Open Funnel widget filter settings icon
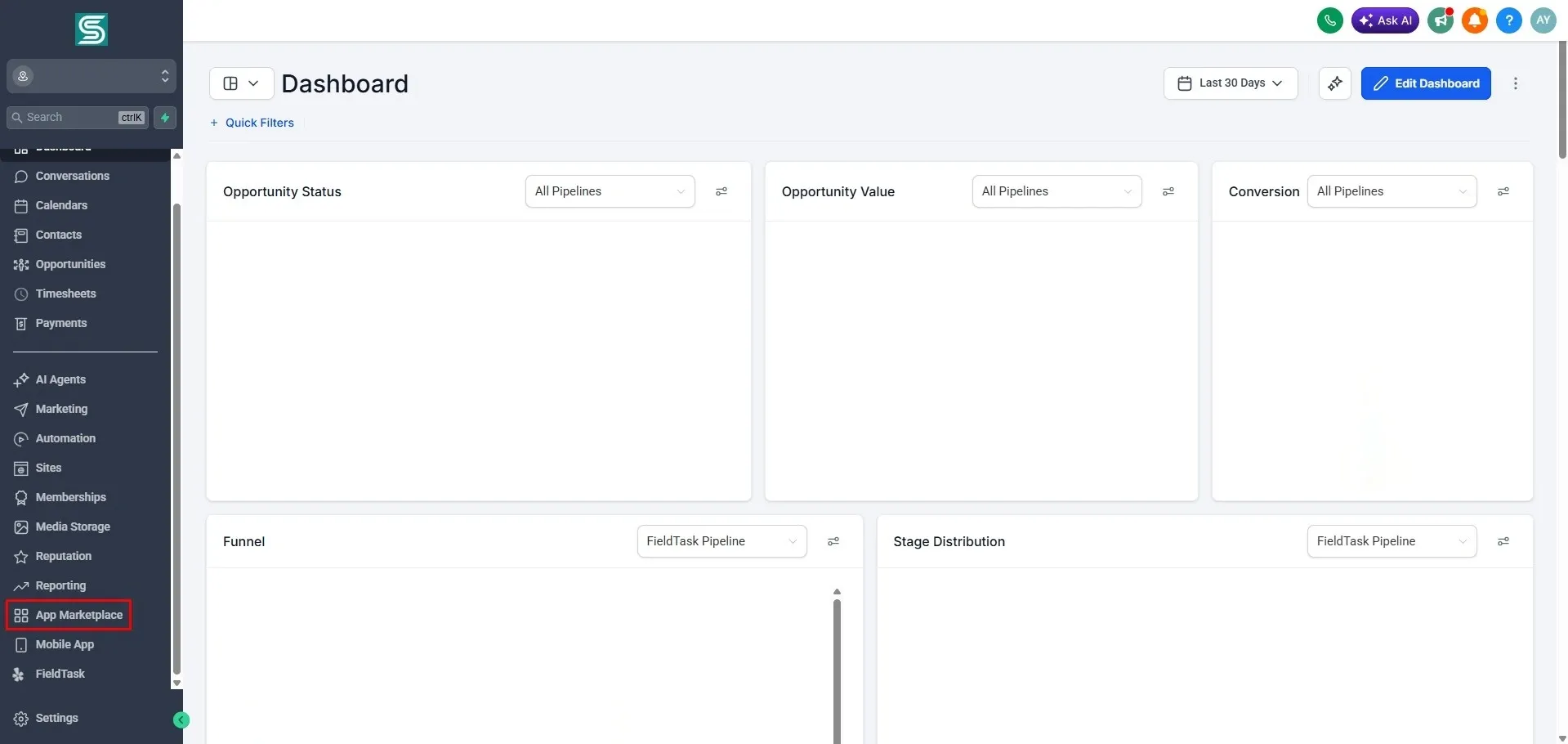 833,541
